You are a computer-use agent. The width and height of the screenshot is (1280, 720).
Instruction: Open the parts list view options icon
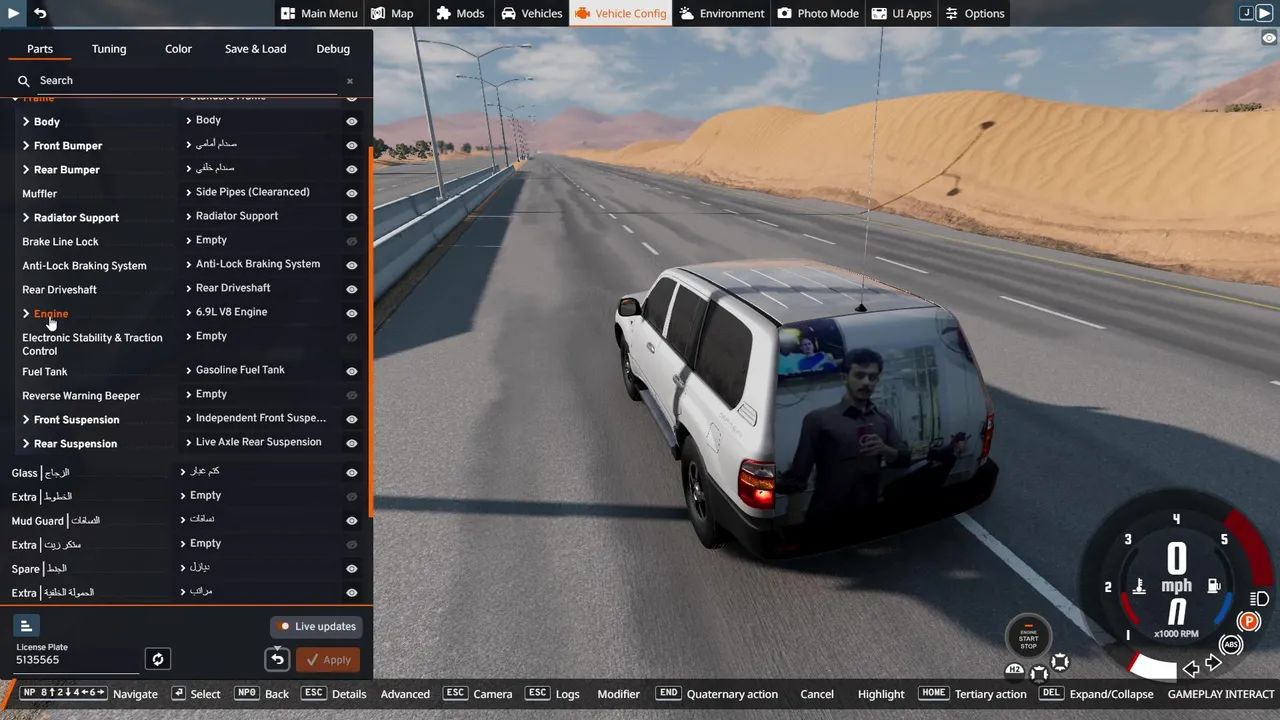26,625
